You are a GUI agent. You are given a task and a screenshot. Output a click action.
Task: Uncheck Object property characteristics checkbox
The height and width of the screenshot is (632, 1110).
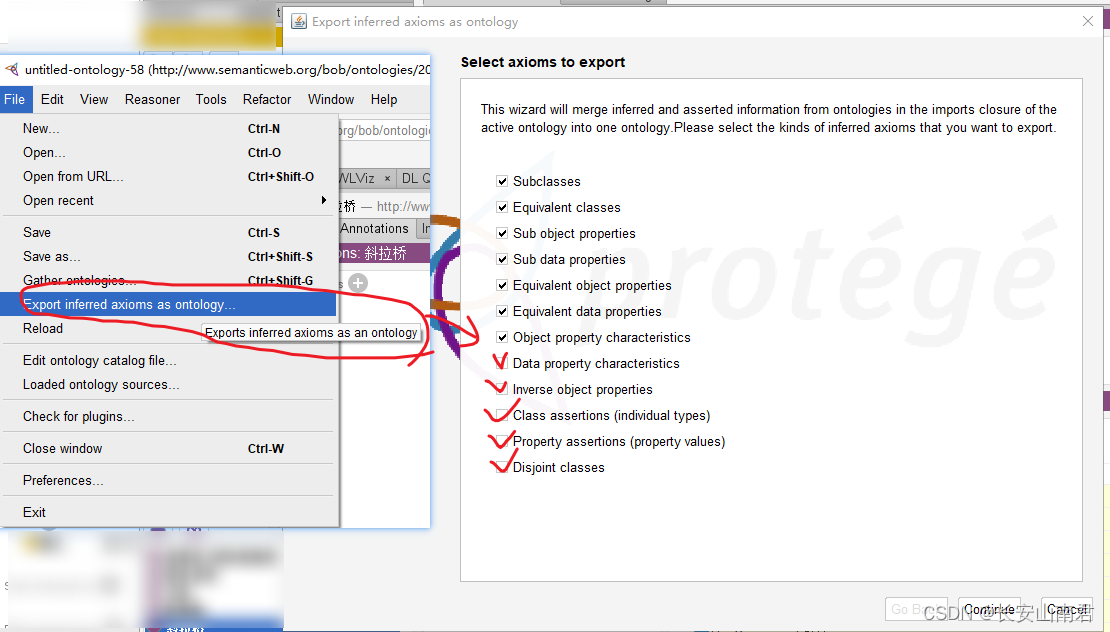502,338
